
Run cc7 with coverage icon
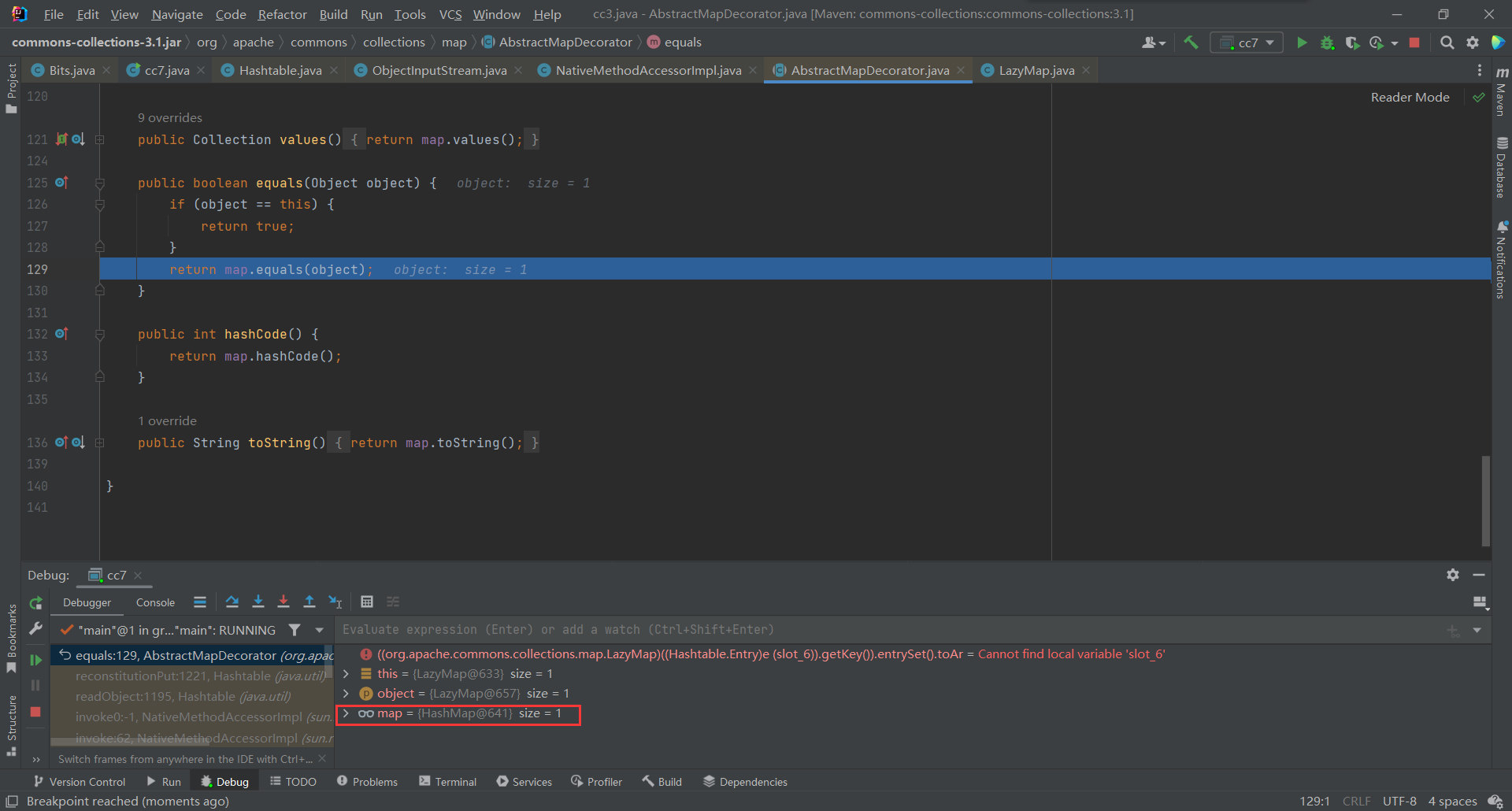click(x=1352, y=43)
